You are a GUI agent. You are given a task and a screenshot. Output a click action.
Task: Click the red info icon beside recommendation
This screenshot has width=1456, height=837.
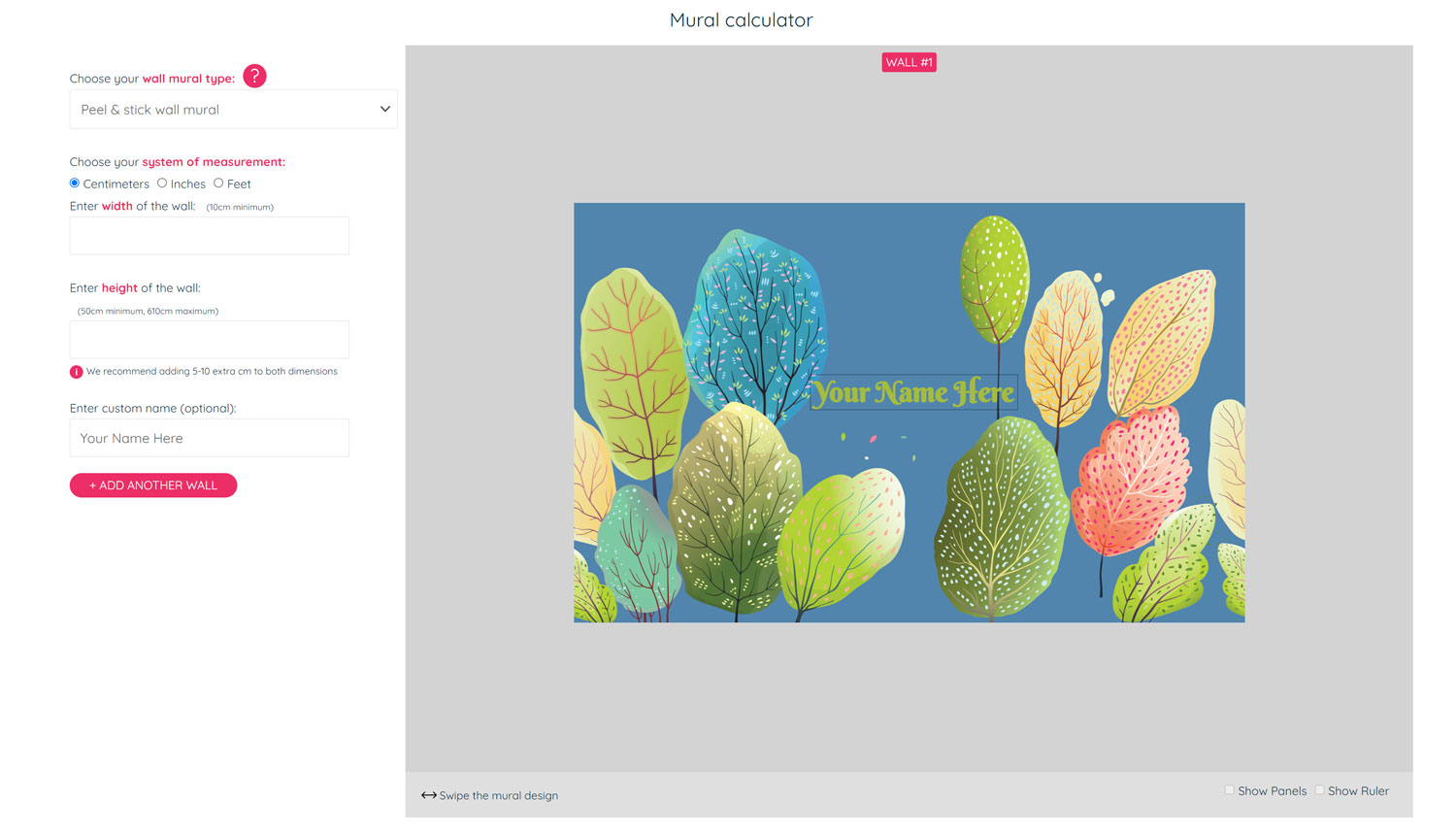click(x=76, y=372)
